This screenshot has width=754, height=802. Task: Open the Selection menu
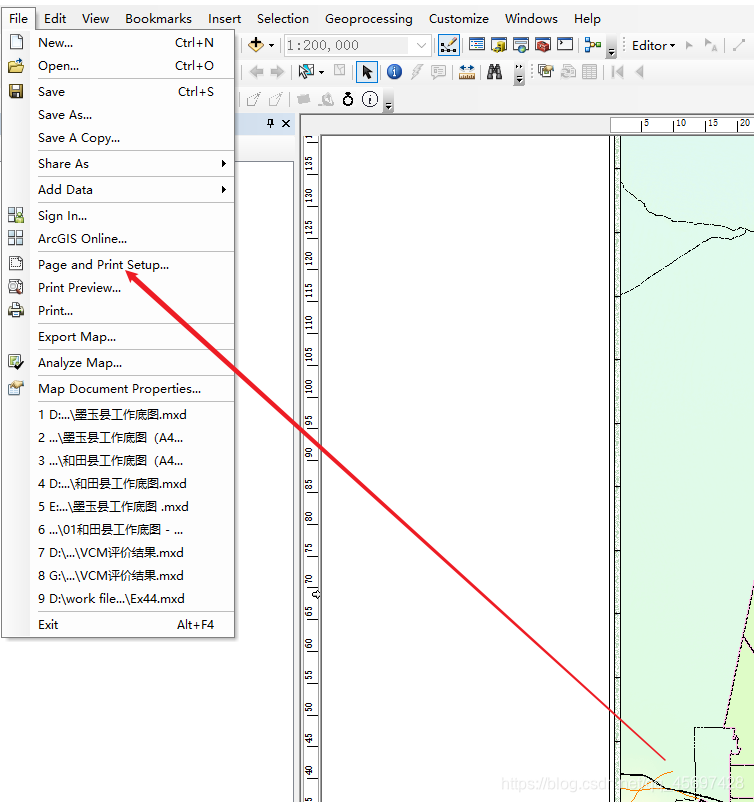pyautogui.click(x=283, y=18)
